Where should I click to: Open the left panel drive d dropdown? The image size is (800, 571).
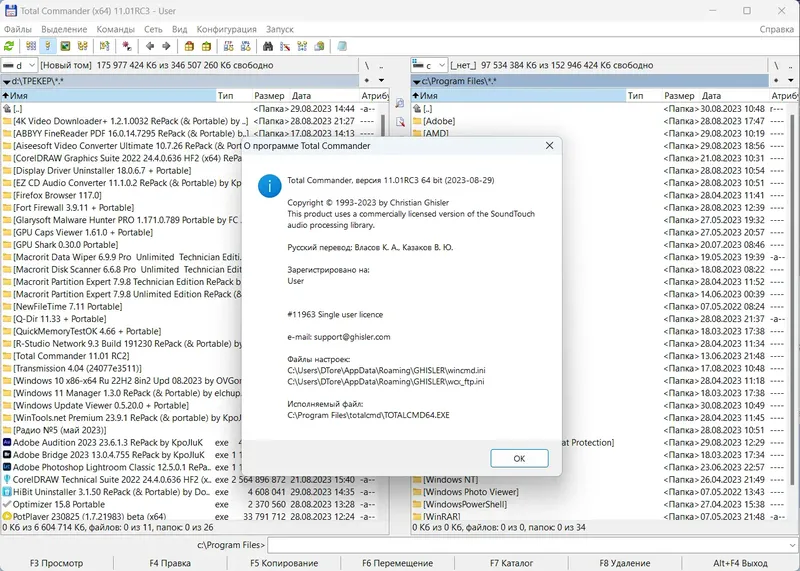coord(19,65)
